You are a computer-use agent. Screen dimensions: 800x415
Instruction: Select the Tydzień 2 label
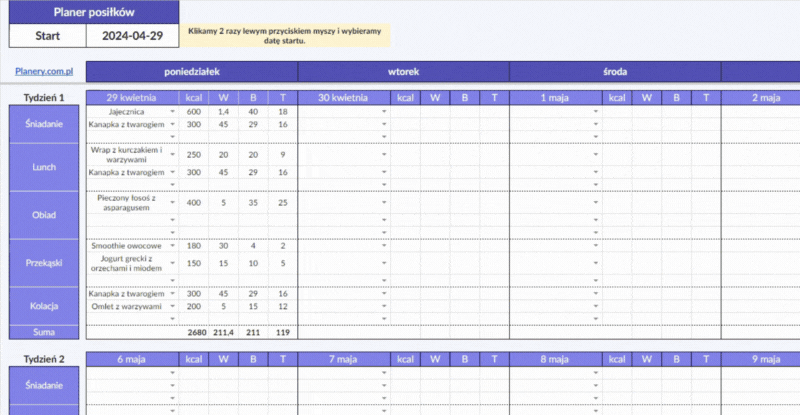[44, 359]
